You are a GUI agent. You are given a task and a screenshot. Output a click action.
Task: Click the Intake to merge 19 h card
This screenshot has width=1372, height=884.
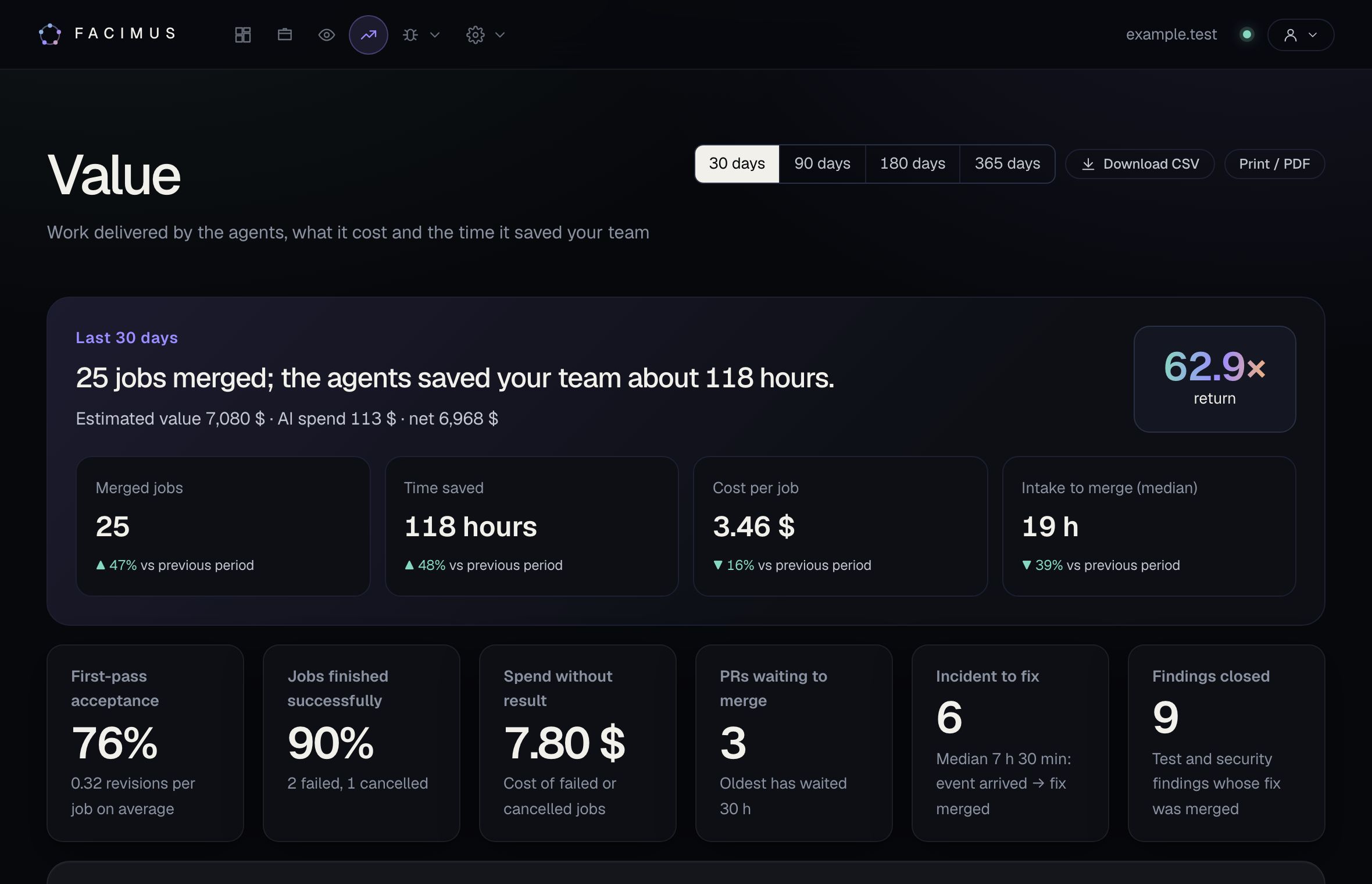coord(1149,526)
